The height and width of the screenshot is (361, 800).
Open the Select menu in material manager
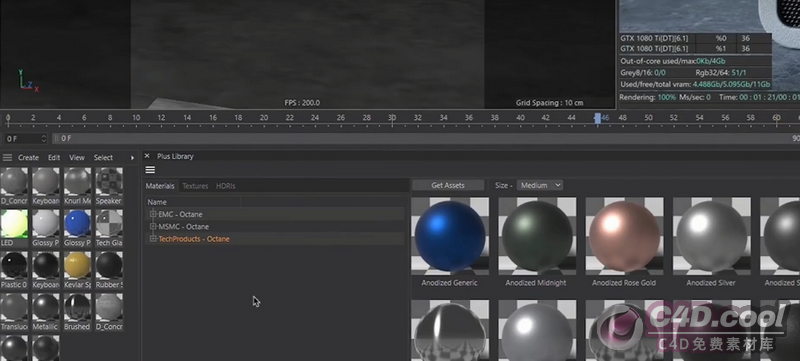pyautogui.click(x=104, y=158)
